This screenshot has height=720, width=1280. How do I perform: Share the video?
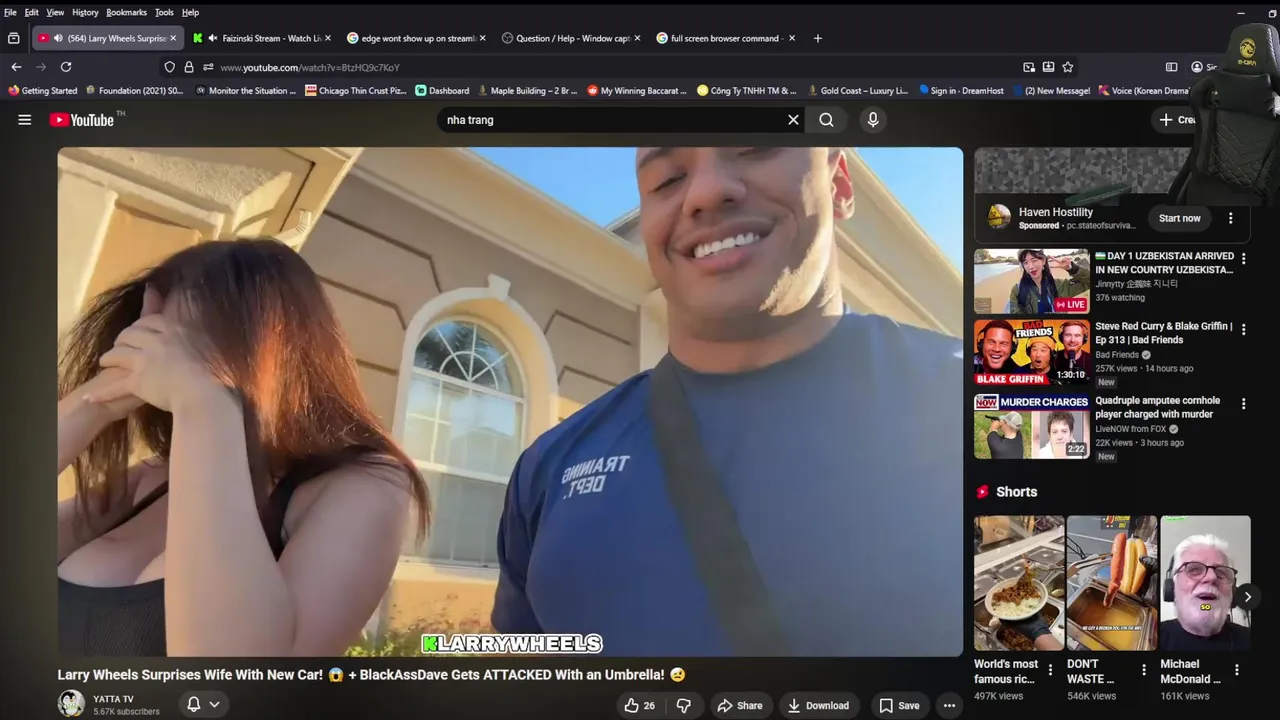pos(740,706)
